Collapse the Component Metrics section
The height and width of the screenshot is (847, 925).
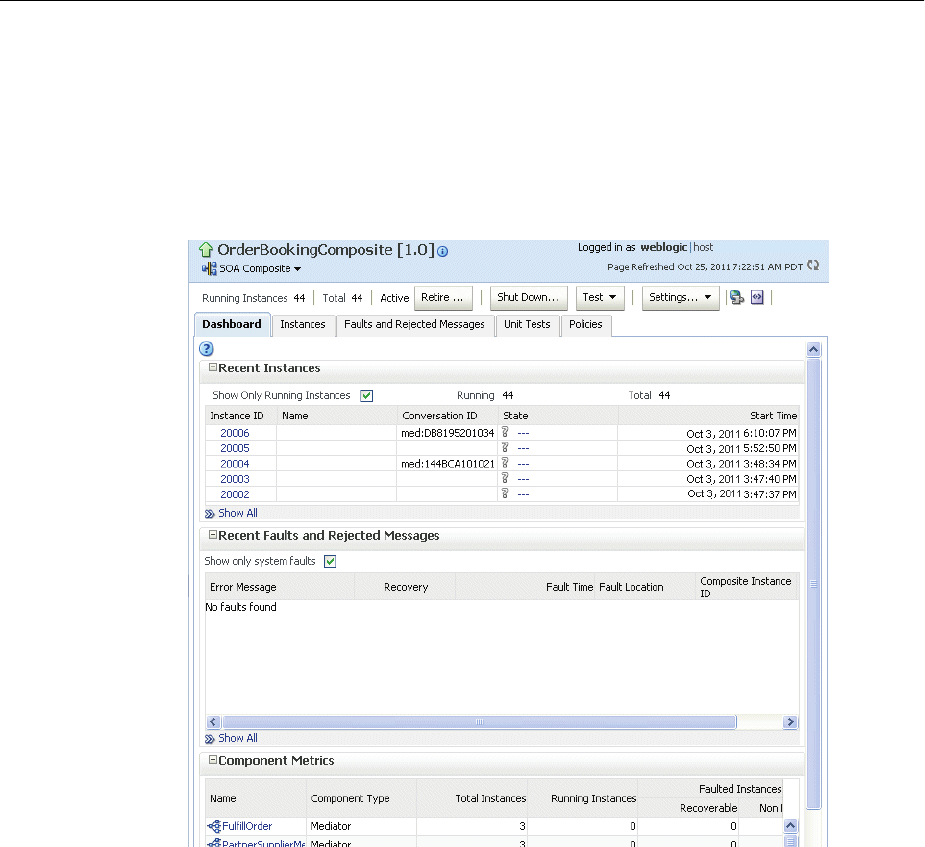point(212,760)
